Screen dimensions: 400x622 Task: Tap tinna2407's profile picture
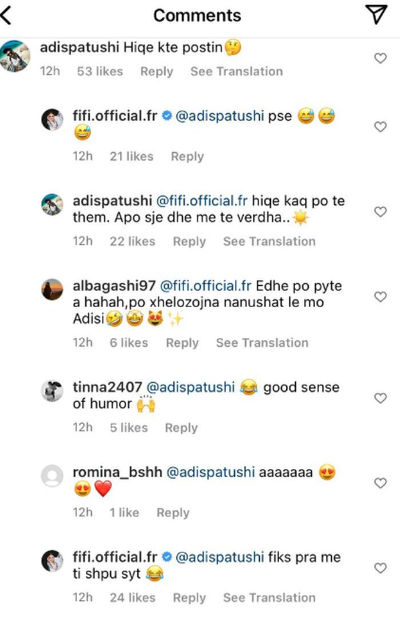(x=52, y=391)
